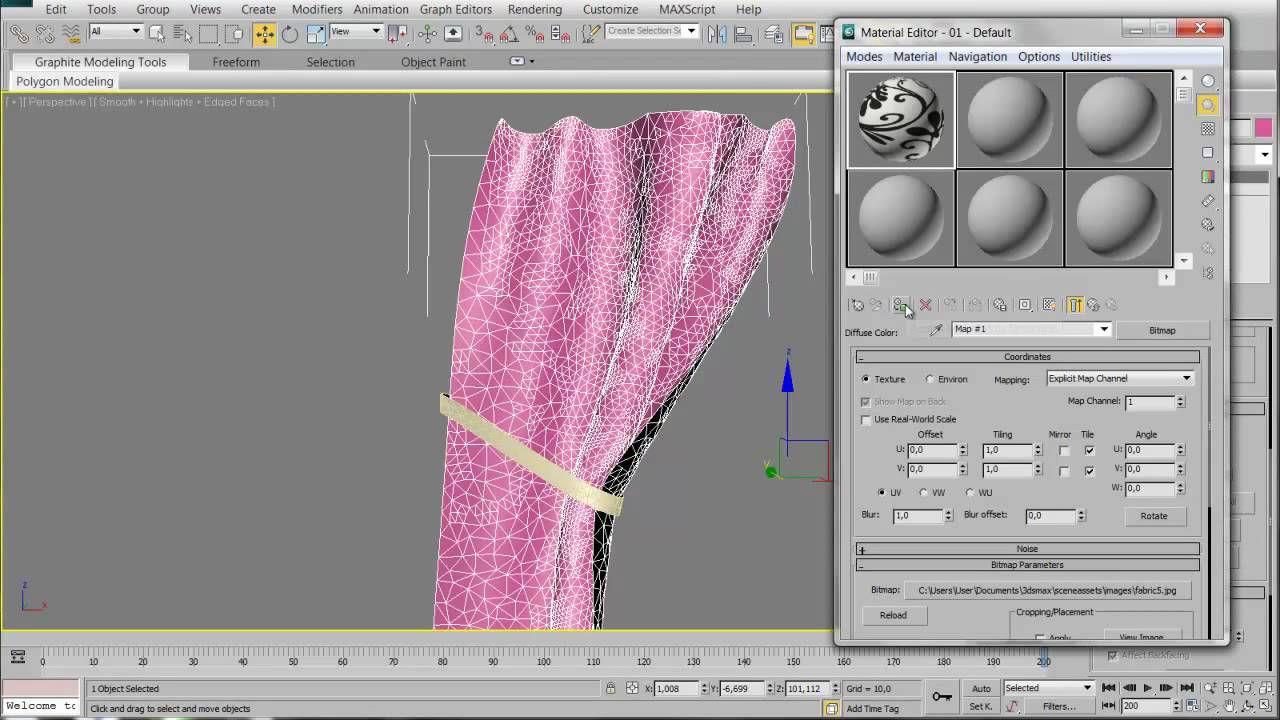Choose the Select and Uniform Scale tool
1280x720 pixels.
click(315, 34)
